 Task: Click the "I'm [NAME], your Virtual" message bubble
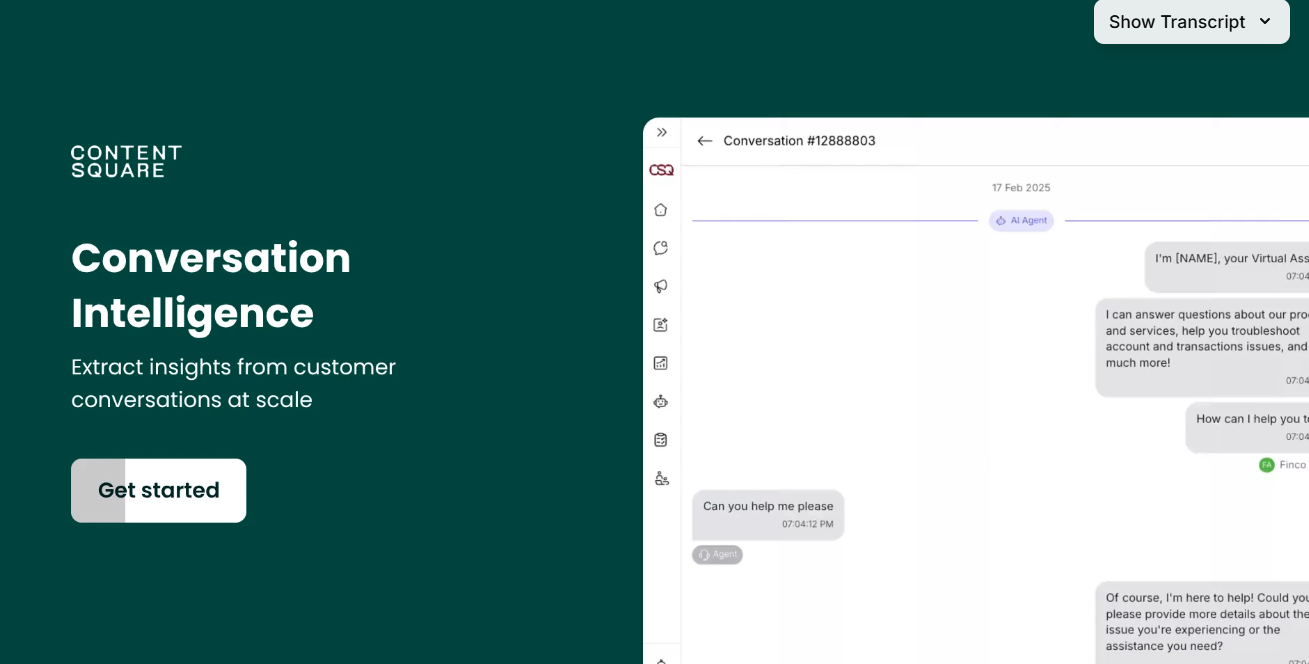[1227, 266]
